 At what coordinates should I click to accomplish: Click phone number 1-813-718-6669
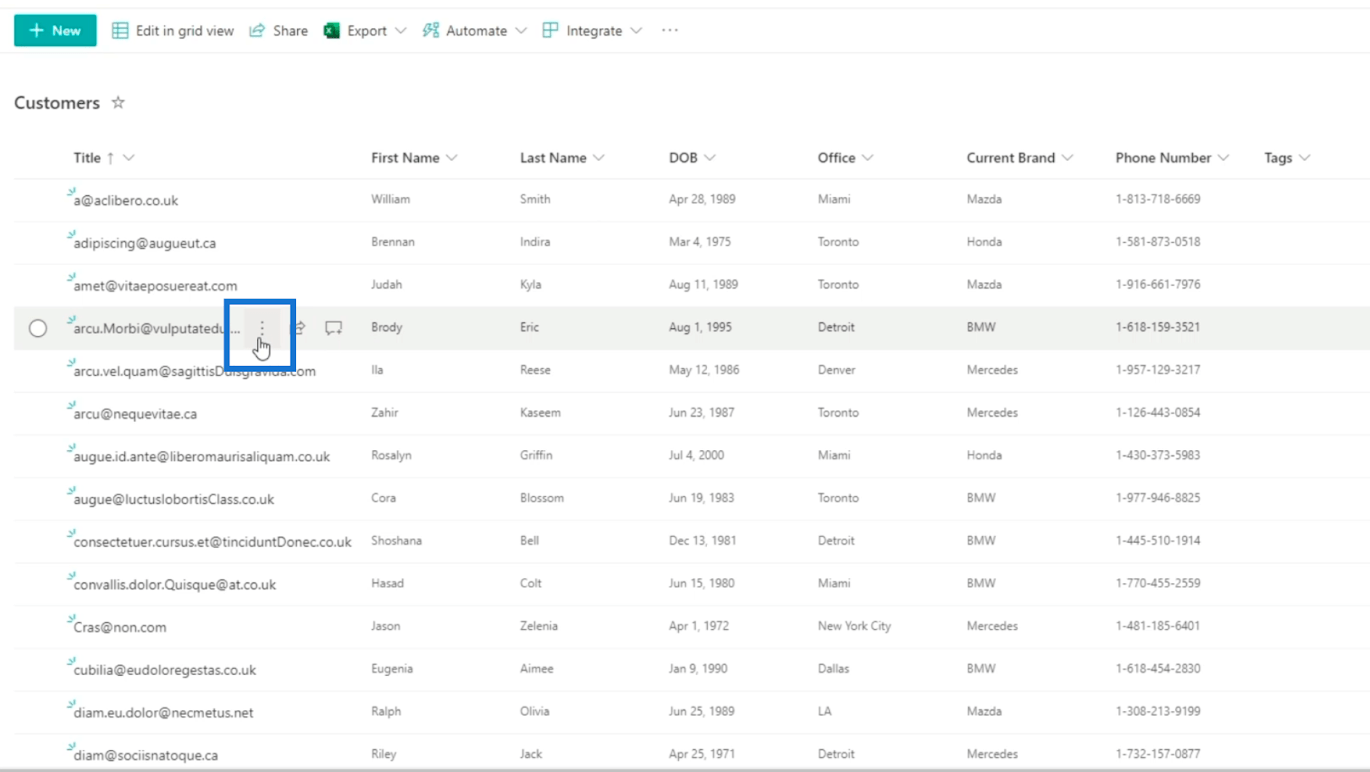pyautogui.click(x=1158, y=199)
